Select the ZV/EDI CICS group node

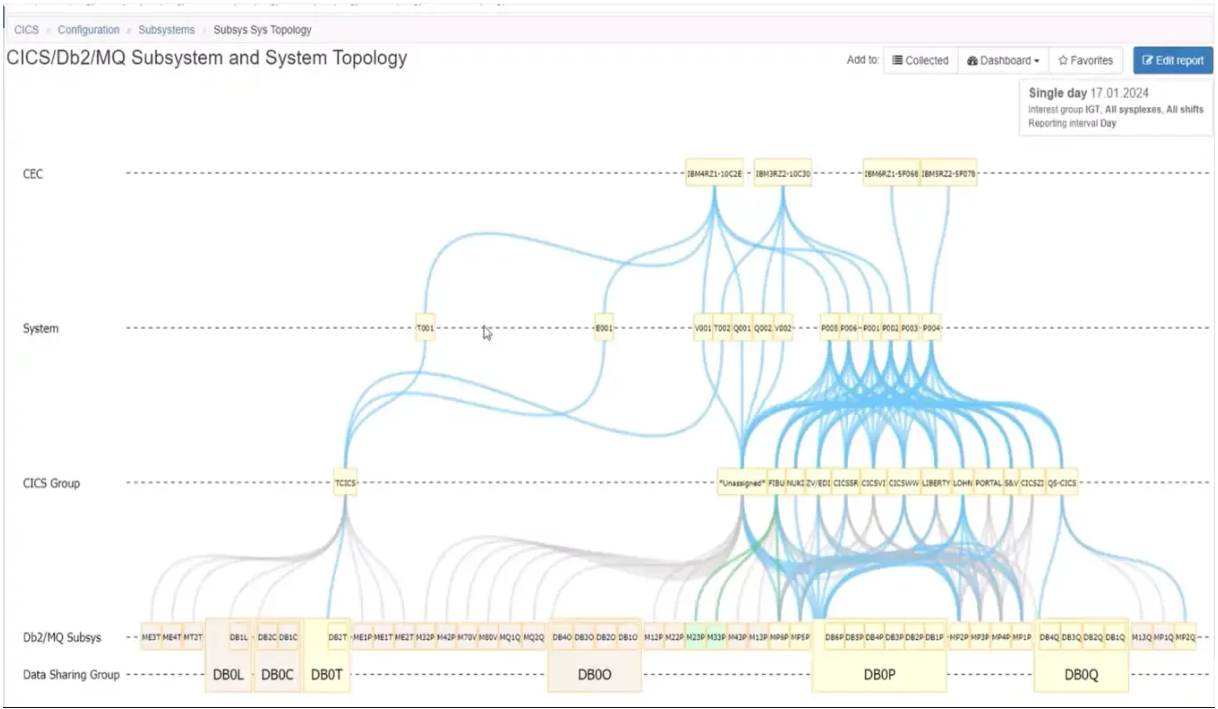click(818, 483)
